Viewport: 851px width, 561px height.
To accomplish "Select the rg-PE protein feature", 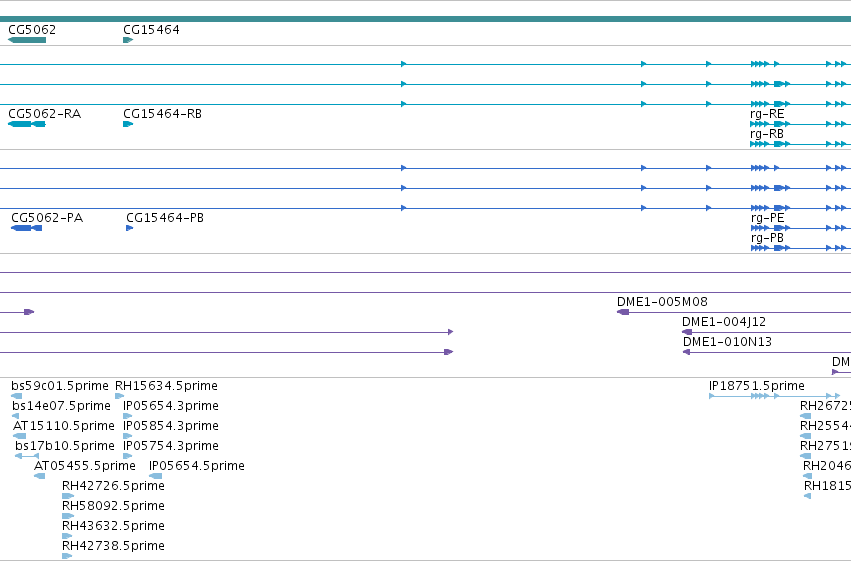I will (801, 228).
